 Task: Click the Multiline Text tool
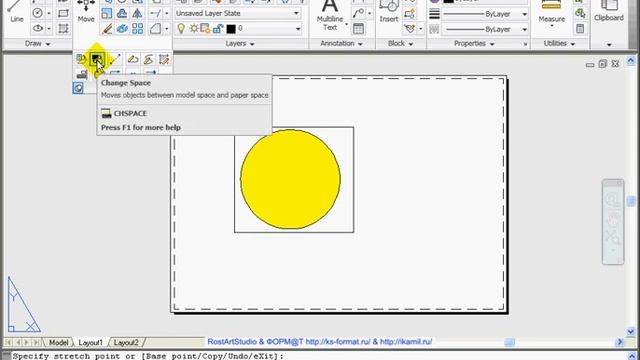point(330,16)
